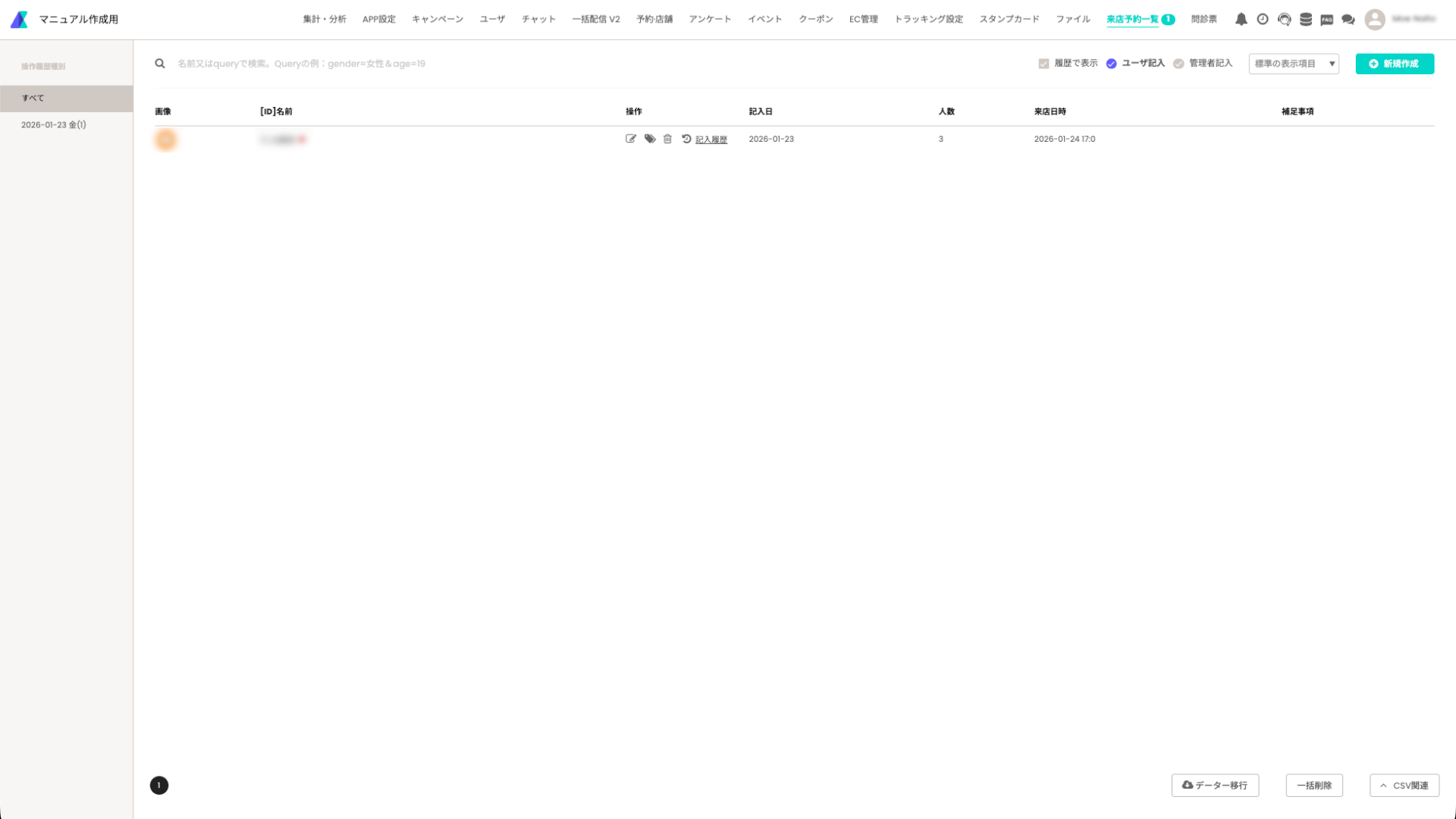
Task: Open the クーポン menu item
Action: pyautogui.click(x=815, y=20)
